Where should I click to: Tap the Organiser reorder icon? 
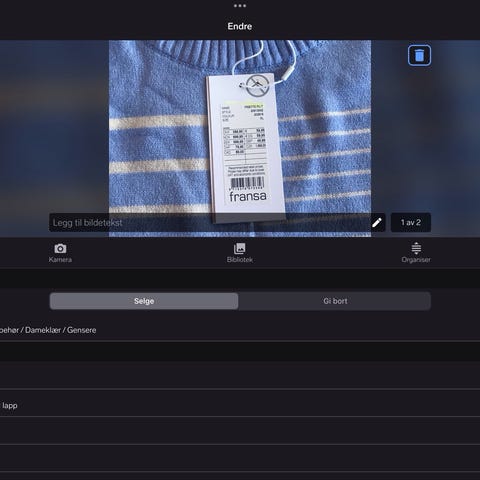coord(416,248)
